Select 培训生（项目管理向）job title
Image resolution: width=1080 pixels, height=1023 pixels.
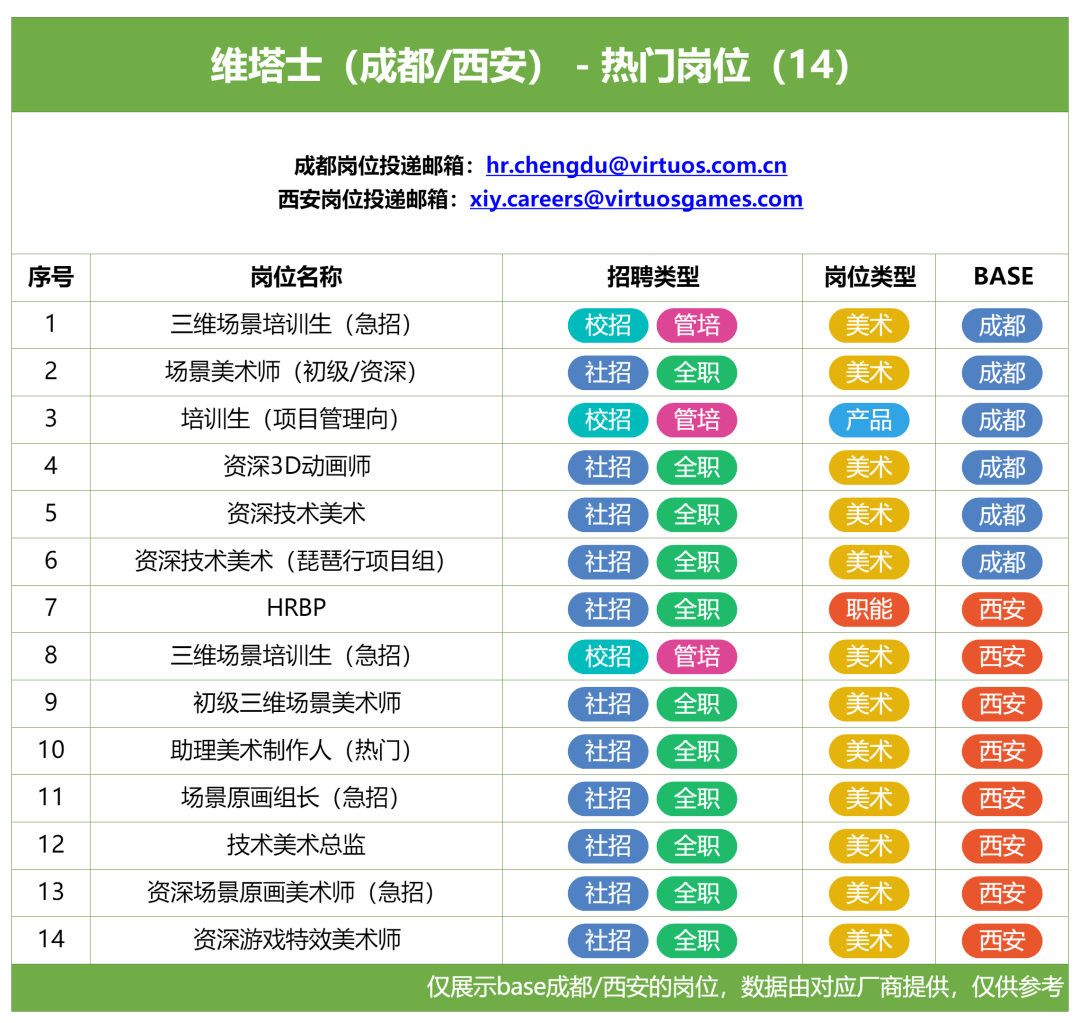(x=296, y=419)
